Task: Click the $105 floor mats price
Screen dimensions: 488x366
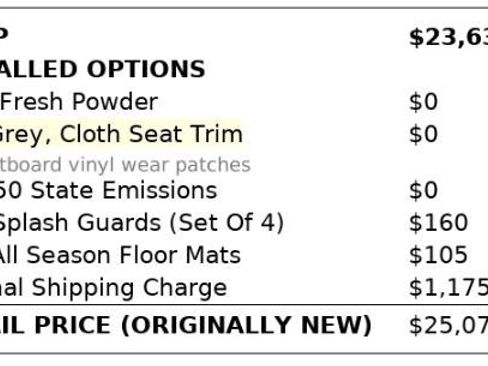Action: click(x=438, y=255)
